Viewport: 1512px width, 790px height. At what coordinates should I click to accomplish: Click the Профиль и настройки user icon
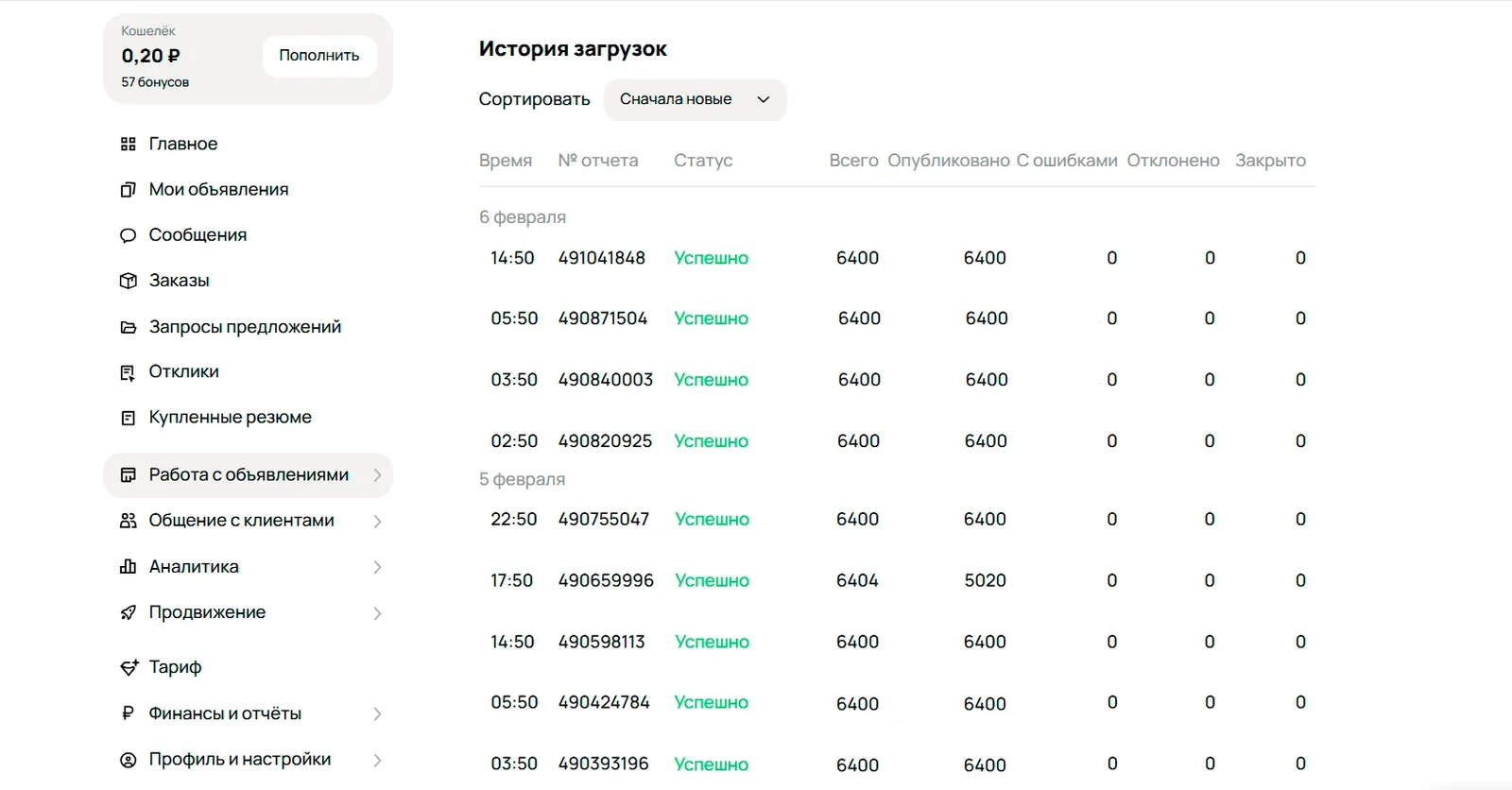coord(129,760)
